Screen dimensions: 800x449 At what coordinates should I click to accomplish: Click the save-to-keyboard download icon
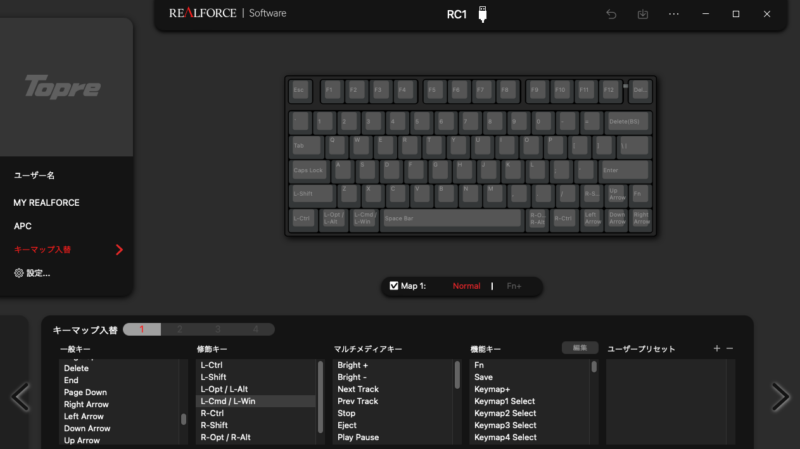pos(643,14)
